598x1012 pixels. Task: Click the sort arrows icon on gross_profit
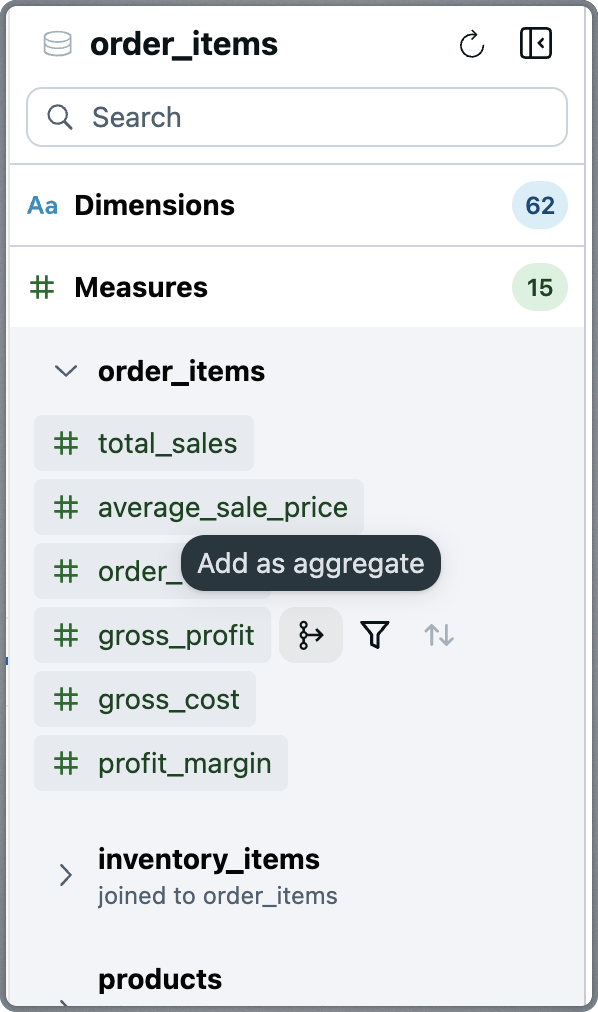point(438,635)
